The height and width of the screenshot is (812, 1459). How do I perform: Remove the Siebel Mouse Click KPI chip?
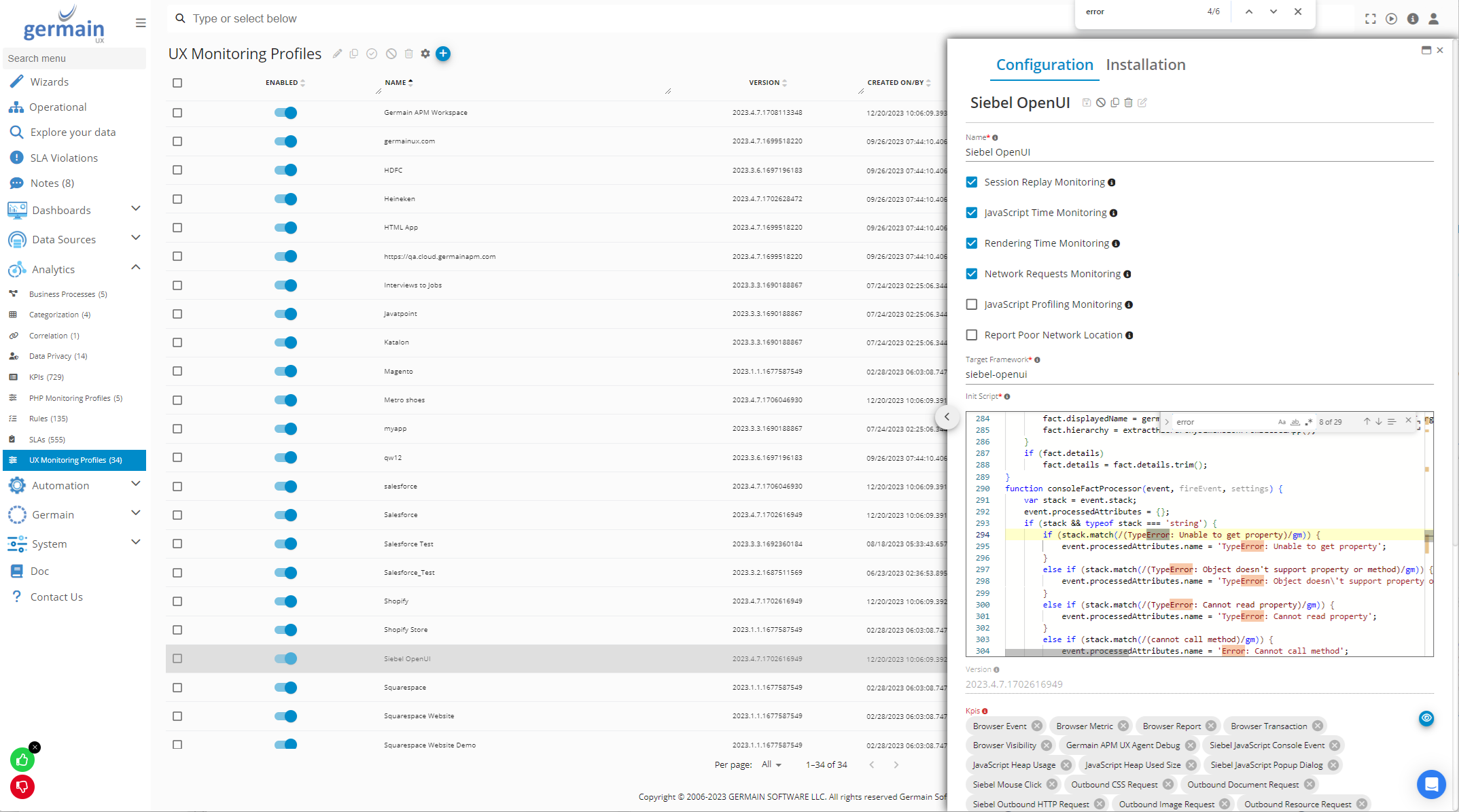(x=1051, y=785)
